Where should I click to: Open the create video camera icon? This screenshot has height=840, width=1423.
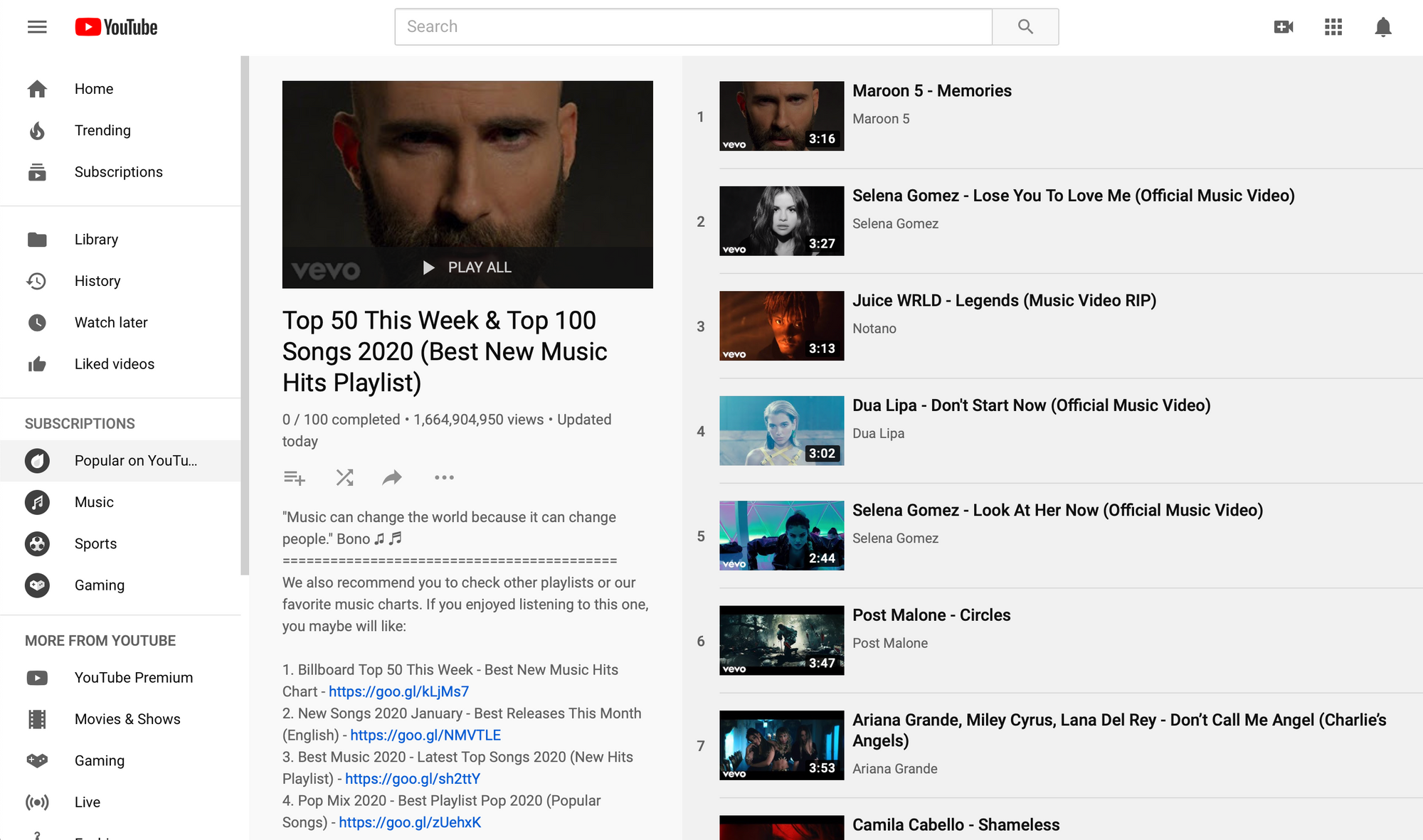(x=1283, y=27)
